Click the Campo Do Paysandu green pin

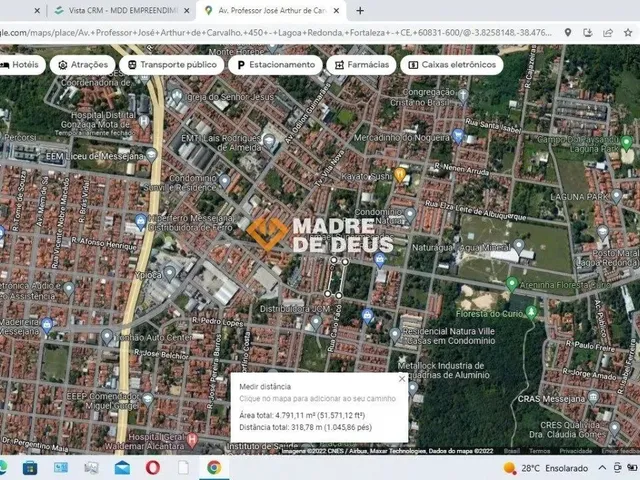pyautogui.click(x=627, y=143)
